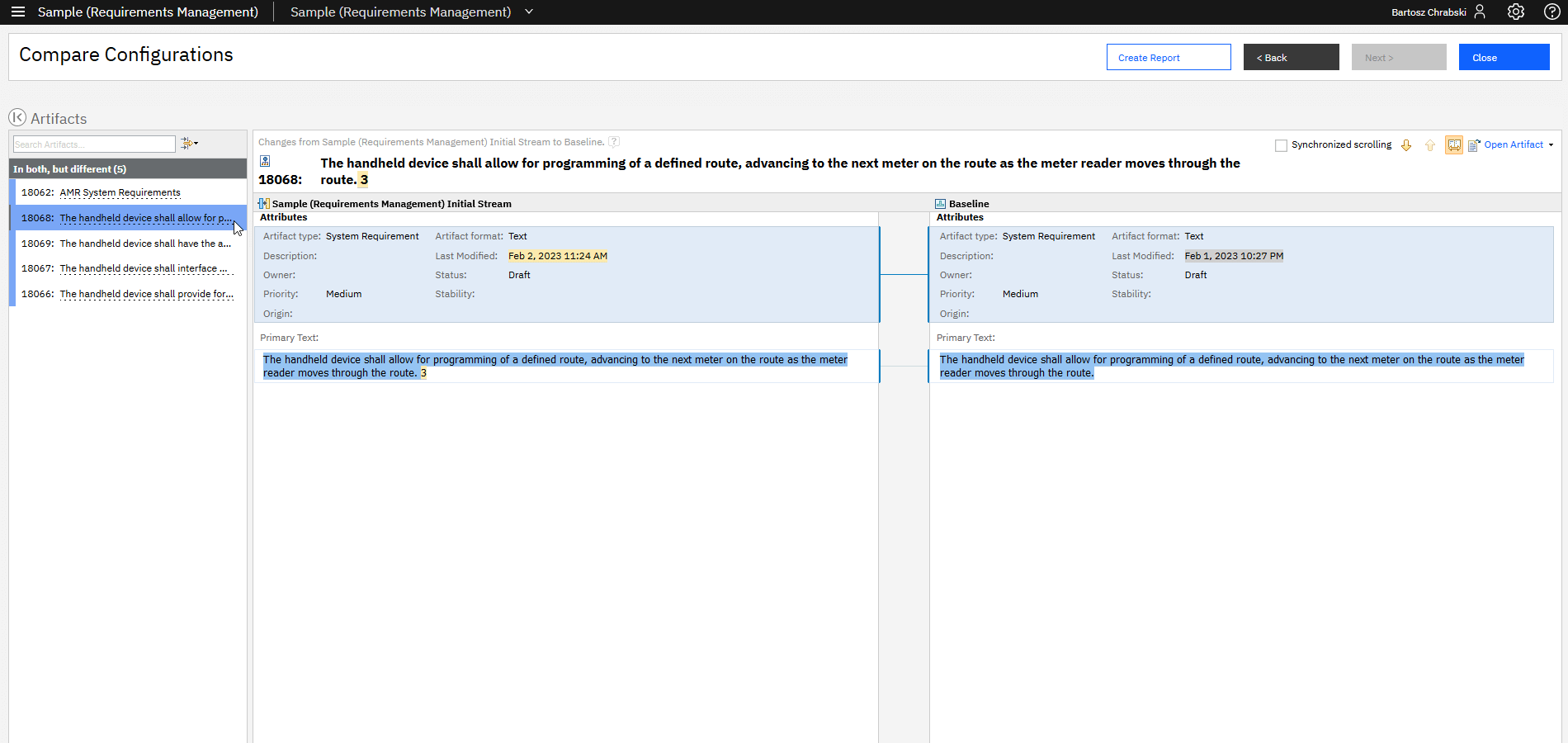Screen dimensions: 1568x743
Task: Open the artifact filter dropdown arrow
Action: coord(196,144)
